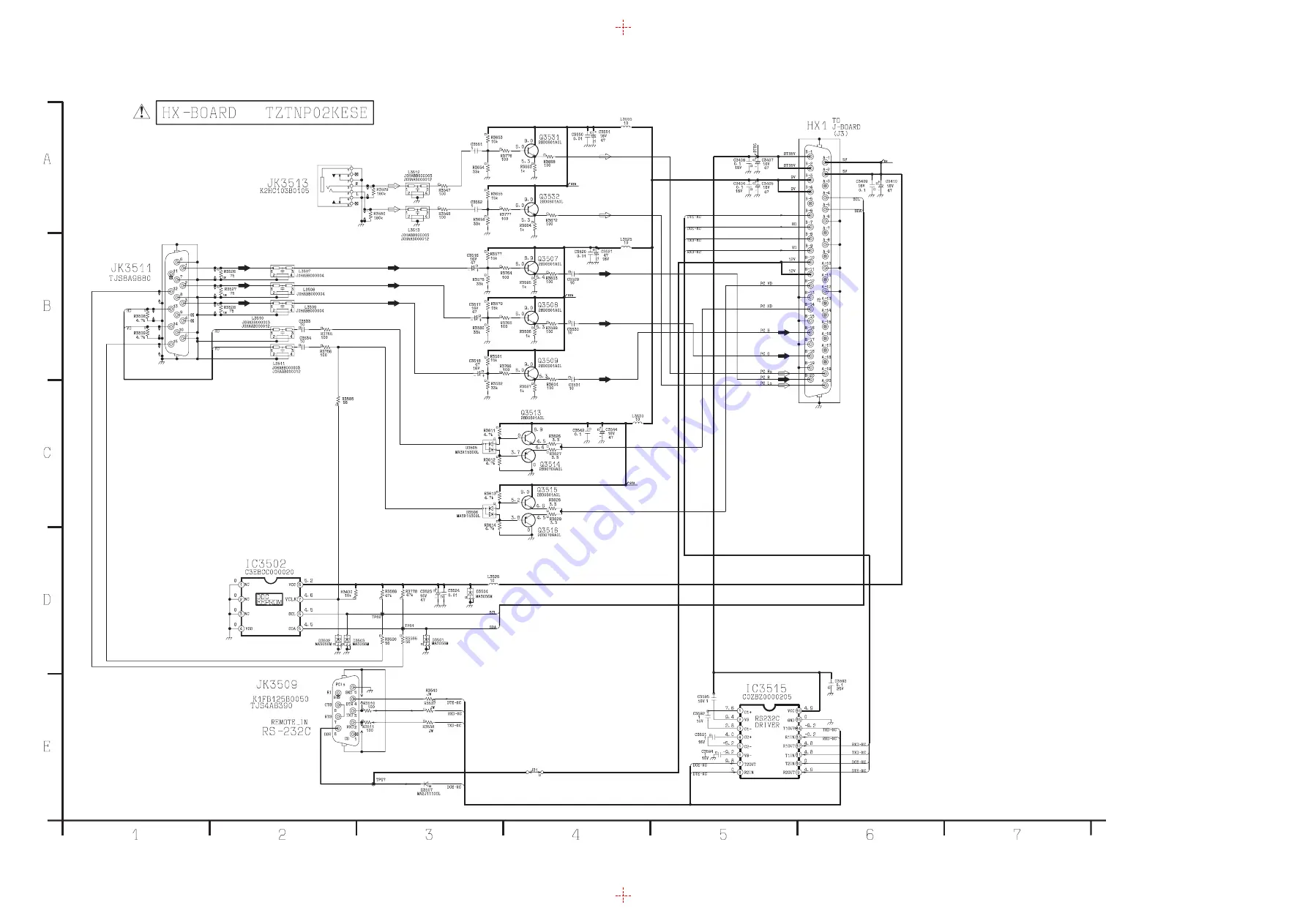The height and width of the screenshot is (924, 1308).
Task: Click the HX1 connector body
Action: 818,271
